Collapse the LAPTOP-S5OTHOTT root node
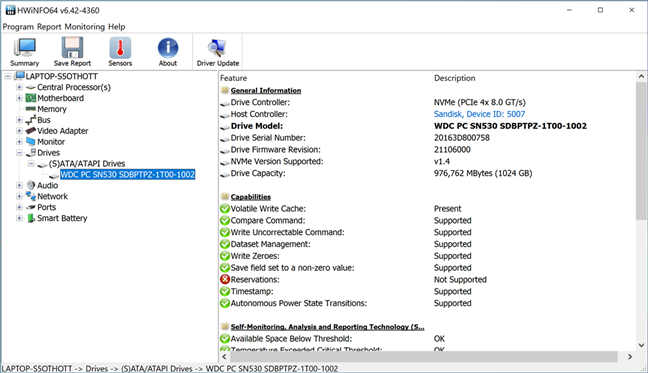This screenshot has width=648, height=373. click(8, 76)
